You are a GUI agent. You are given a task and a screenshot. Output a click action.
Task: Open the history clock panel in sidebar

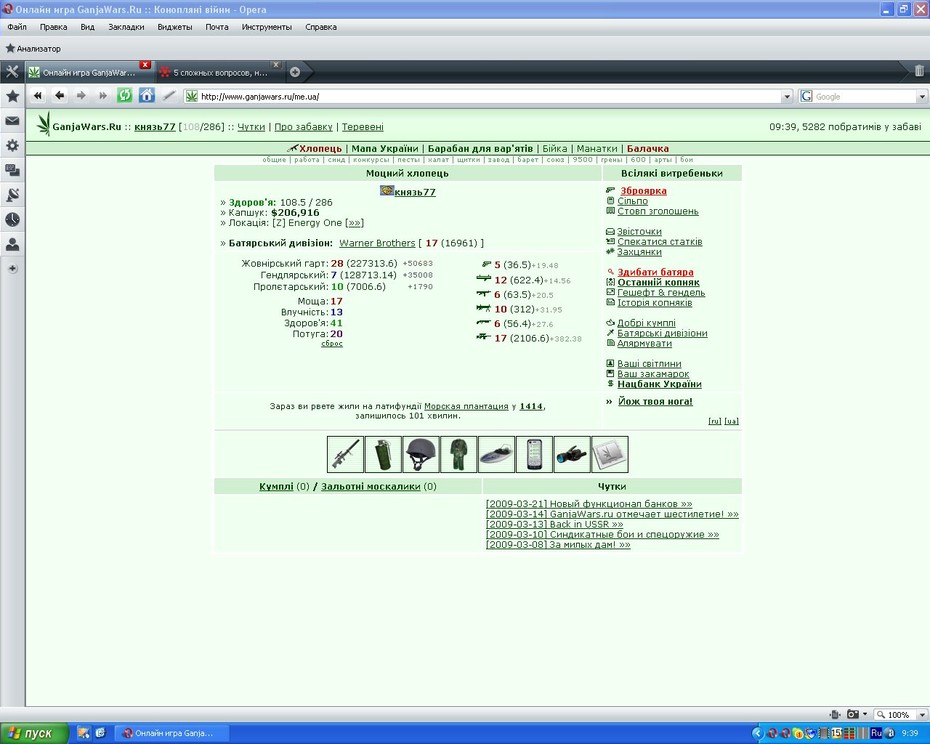point(12,220)
